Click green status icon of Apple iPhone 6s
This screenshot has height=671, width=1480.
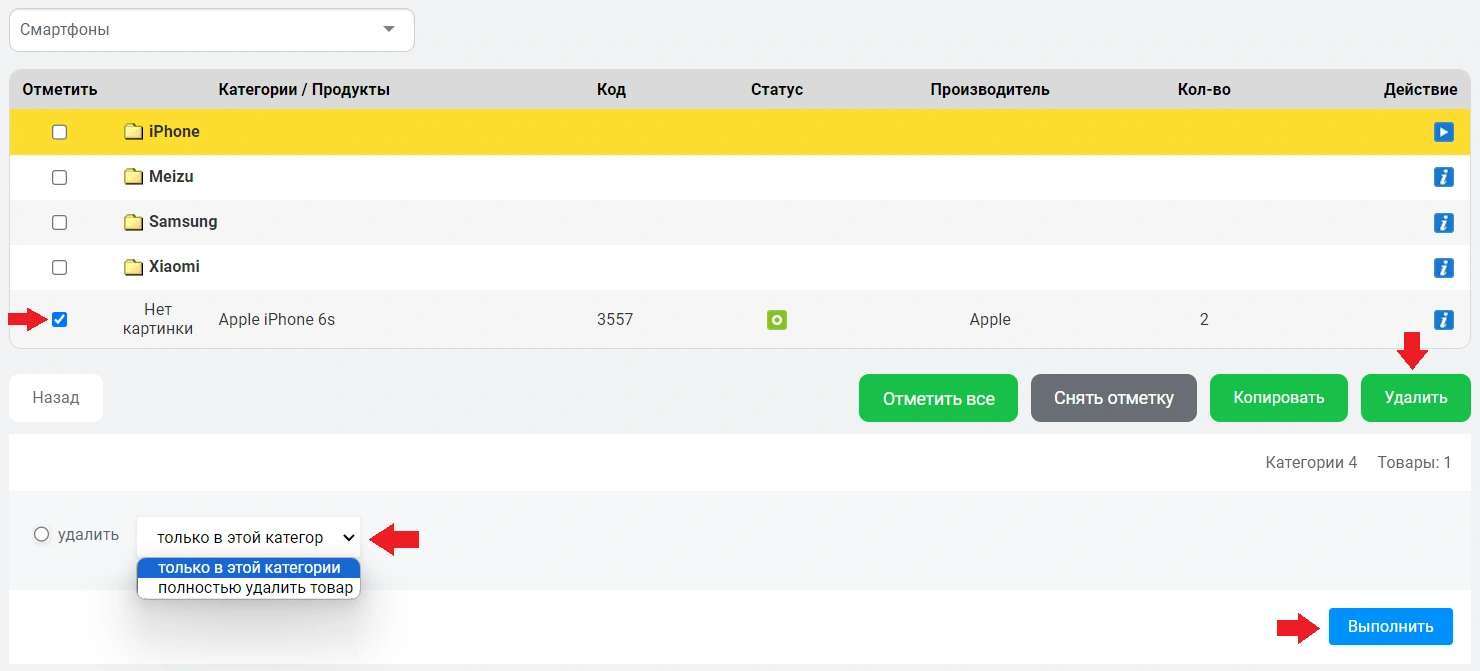(x=777, y=320)
